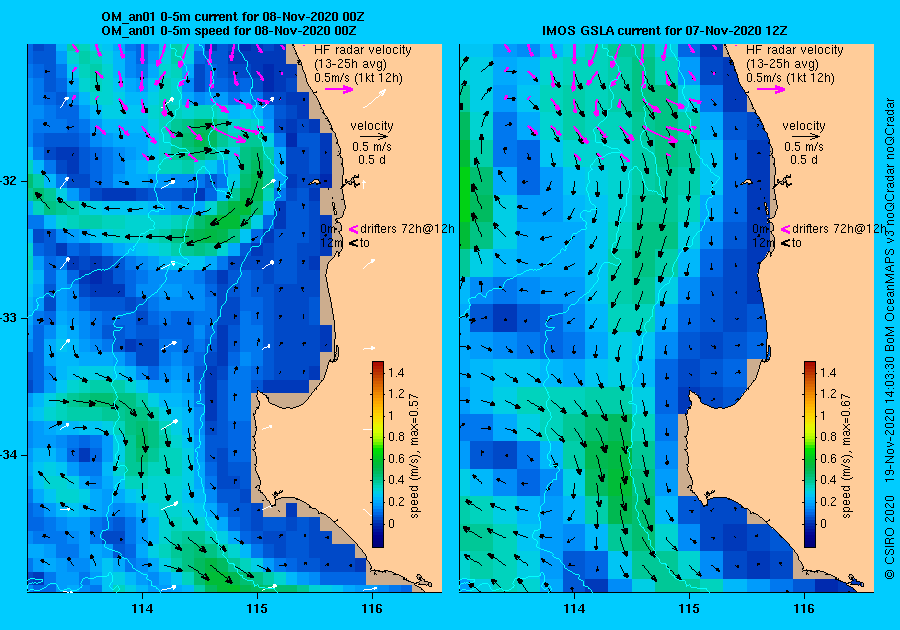Click the 116 longitude label under left map

pos(372,609)
